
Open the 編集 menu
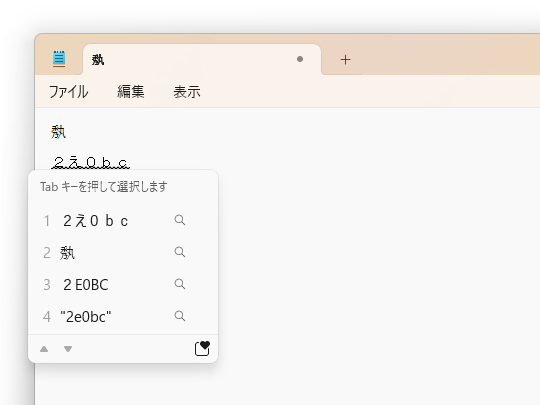coord(131,92)
